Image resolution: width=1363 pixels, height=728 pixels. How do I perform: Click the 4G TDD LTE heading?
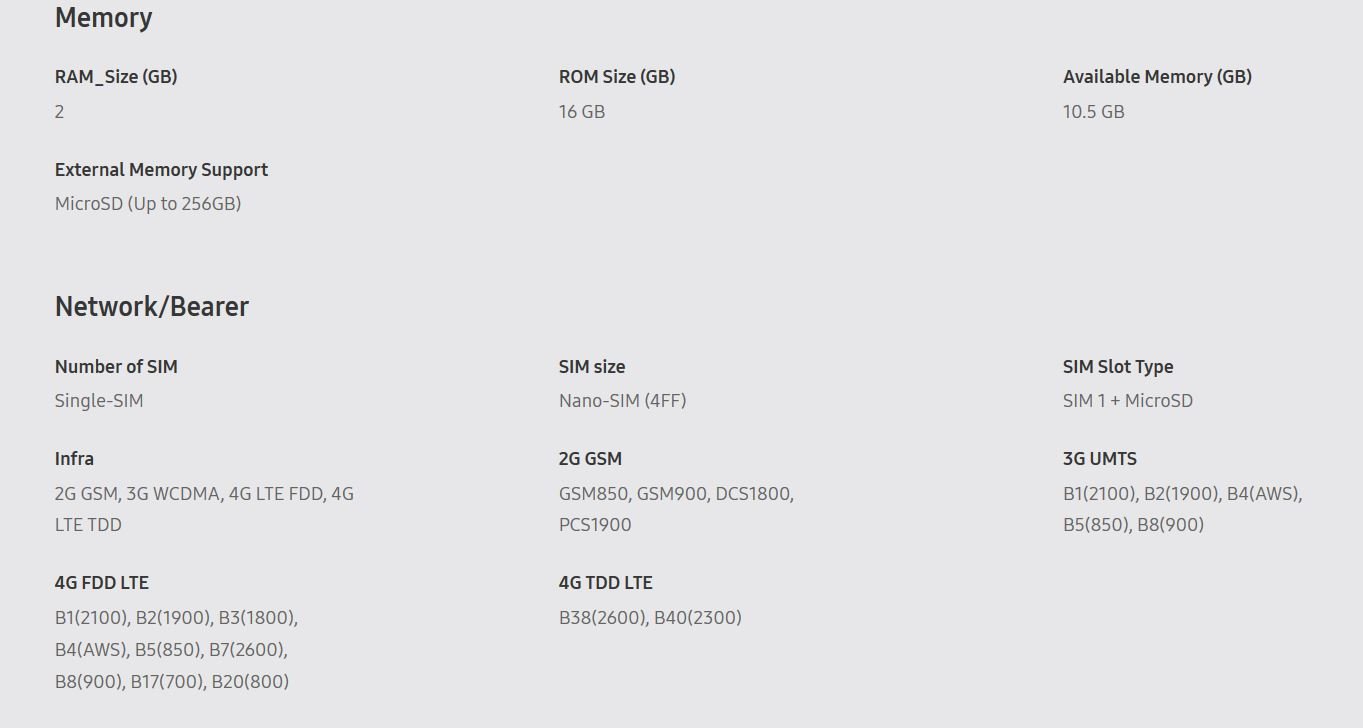[605, 583]
